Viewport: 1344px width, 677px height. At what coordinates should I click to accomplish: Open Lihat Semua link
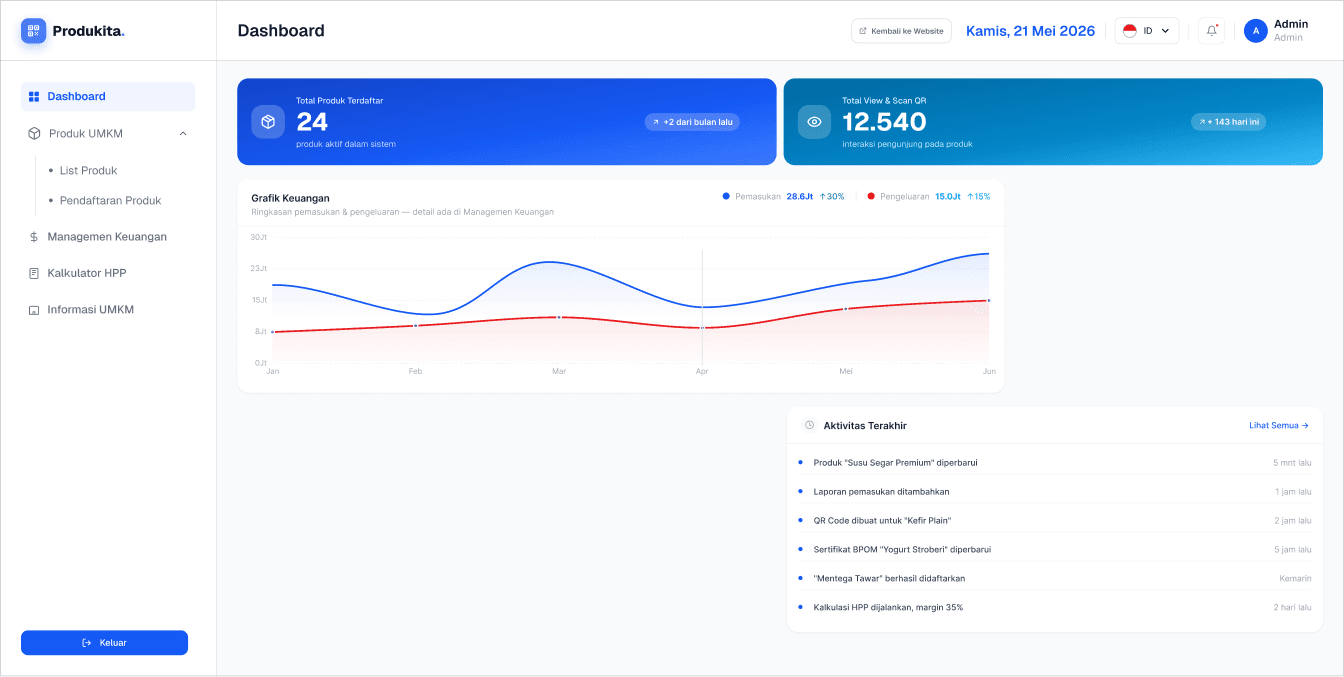(1279, 425)
